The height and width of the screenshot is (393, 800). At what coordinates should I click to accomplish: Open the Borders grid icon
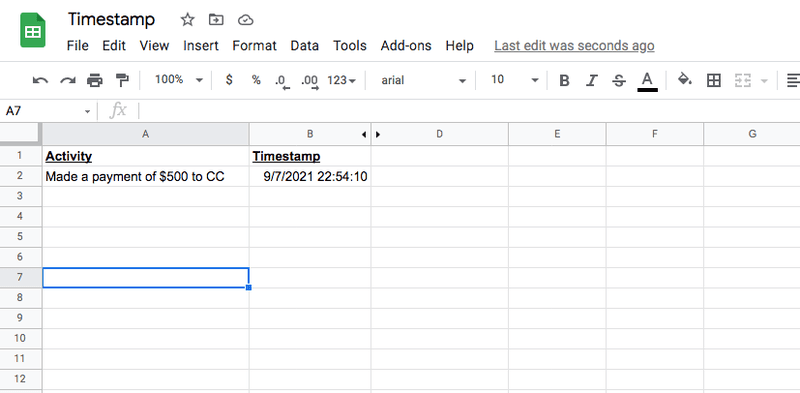tap(714, 80)
